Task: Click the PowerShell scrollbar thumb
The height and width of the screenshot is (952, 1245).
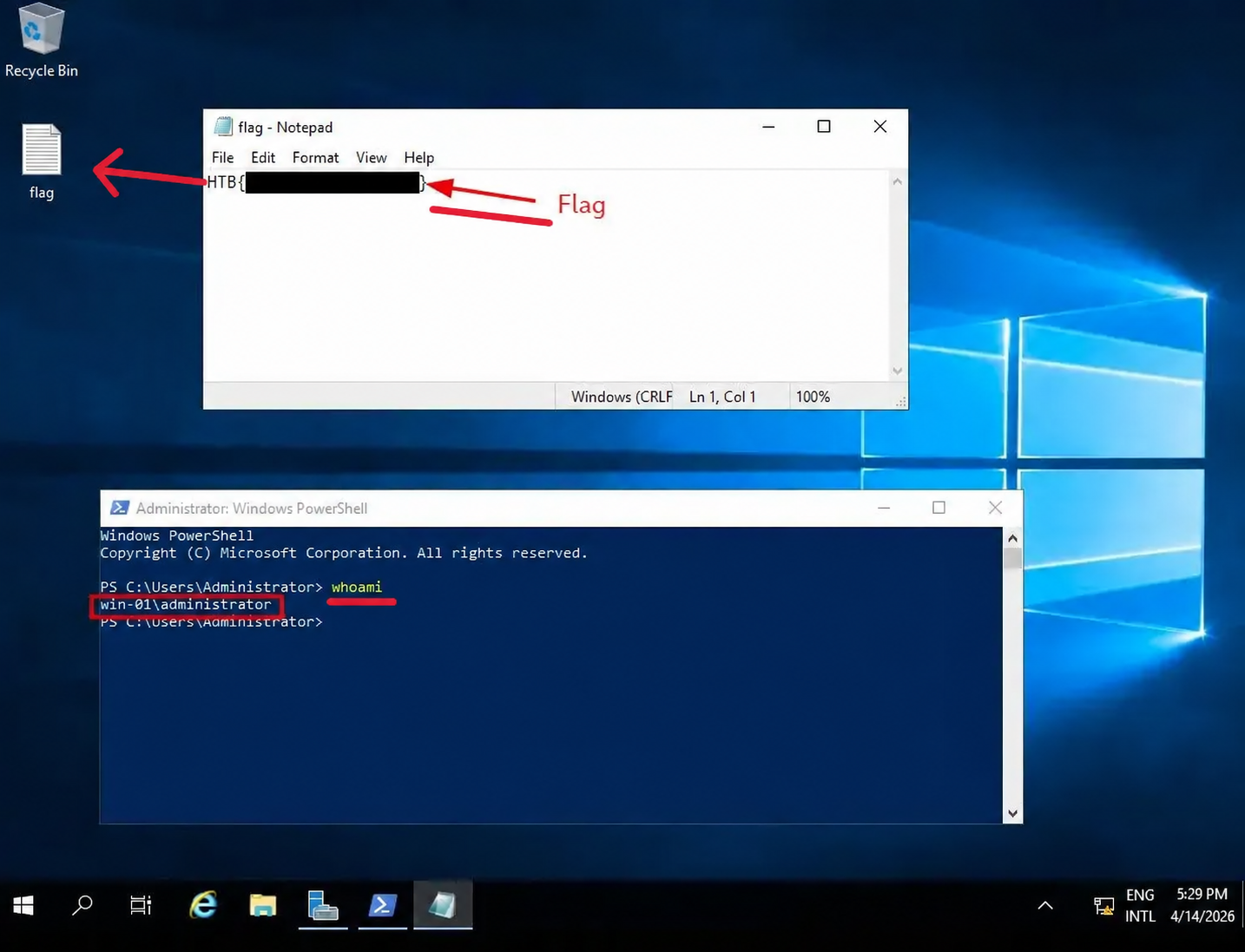Action: (1012, 559)
